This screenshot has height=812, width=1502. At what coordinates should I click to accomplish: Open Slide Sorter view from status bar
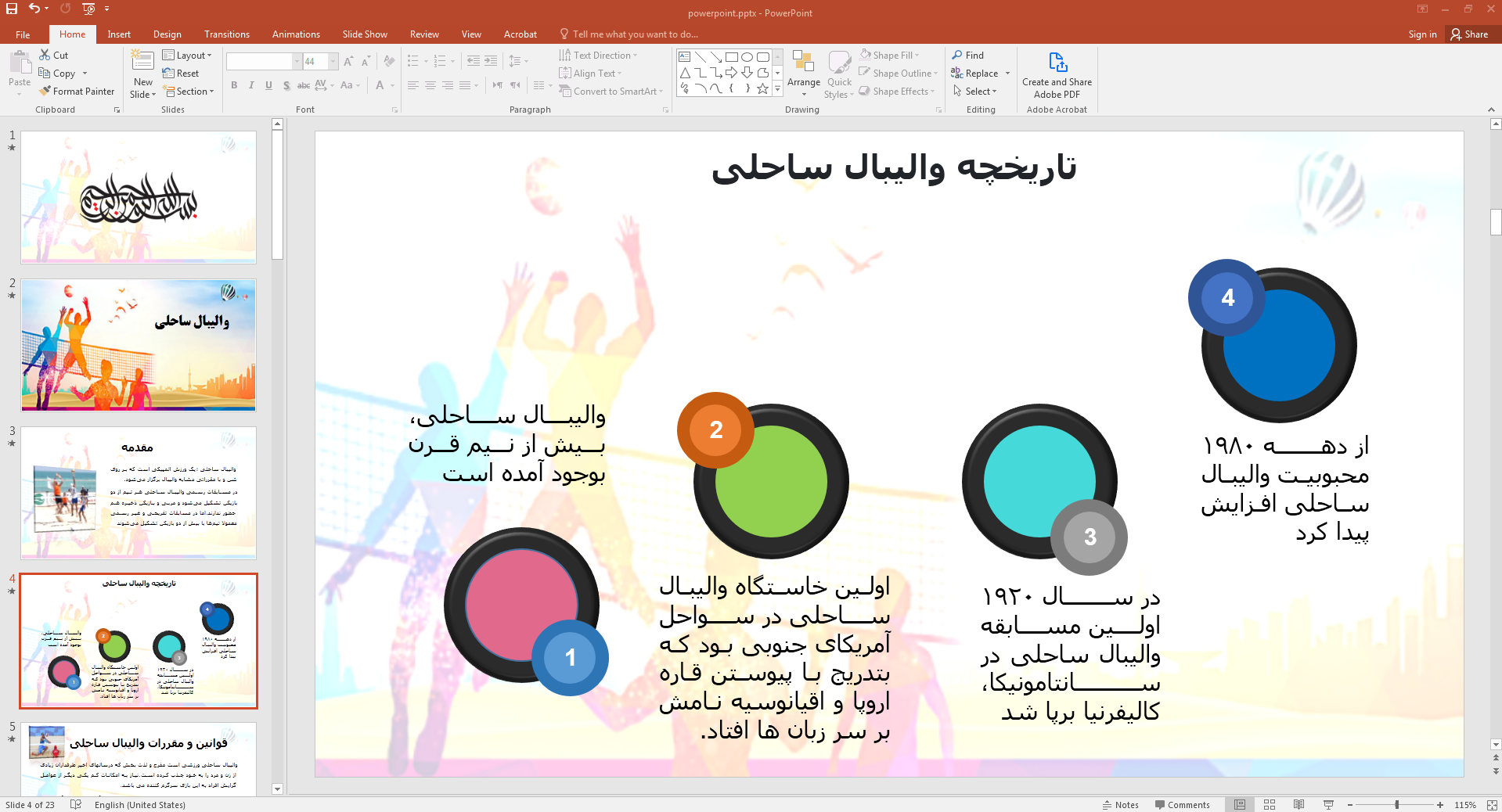pyautogui.click(x=1270, y=805)
